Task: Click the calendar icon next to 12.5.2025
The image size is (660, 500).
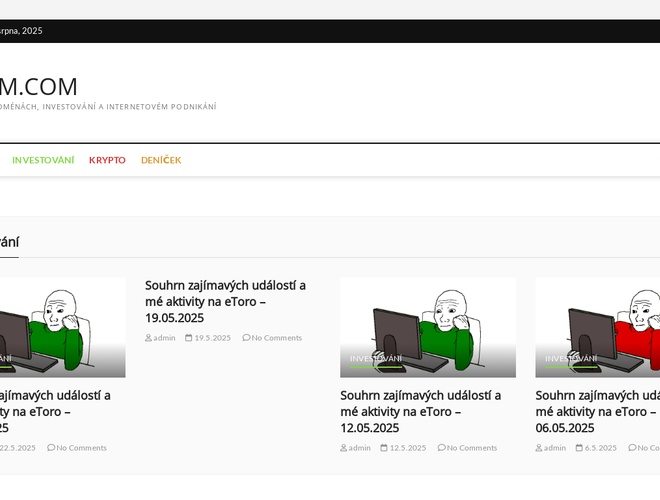Action: (384, 448)
